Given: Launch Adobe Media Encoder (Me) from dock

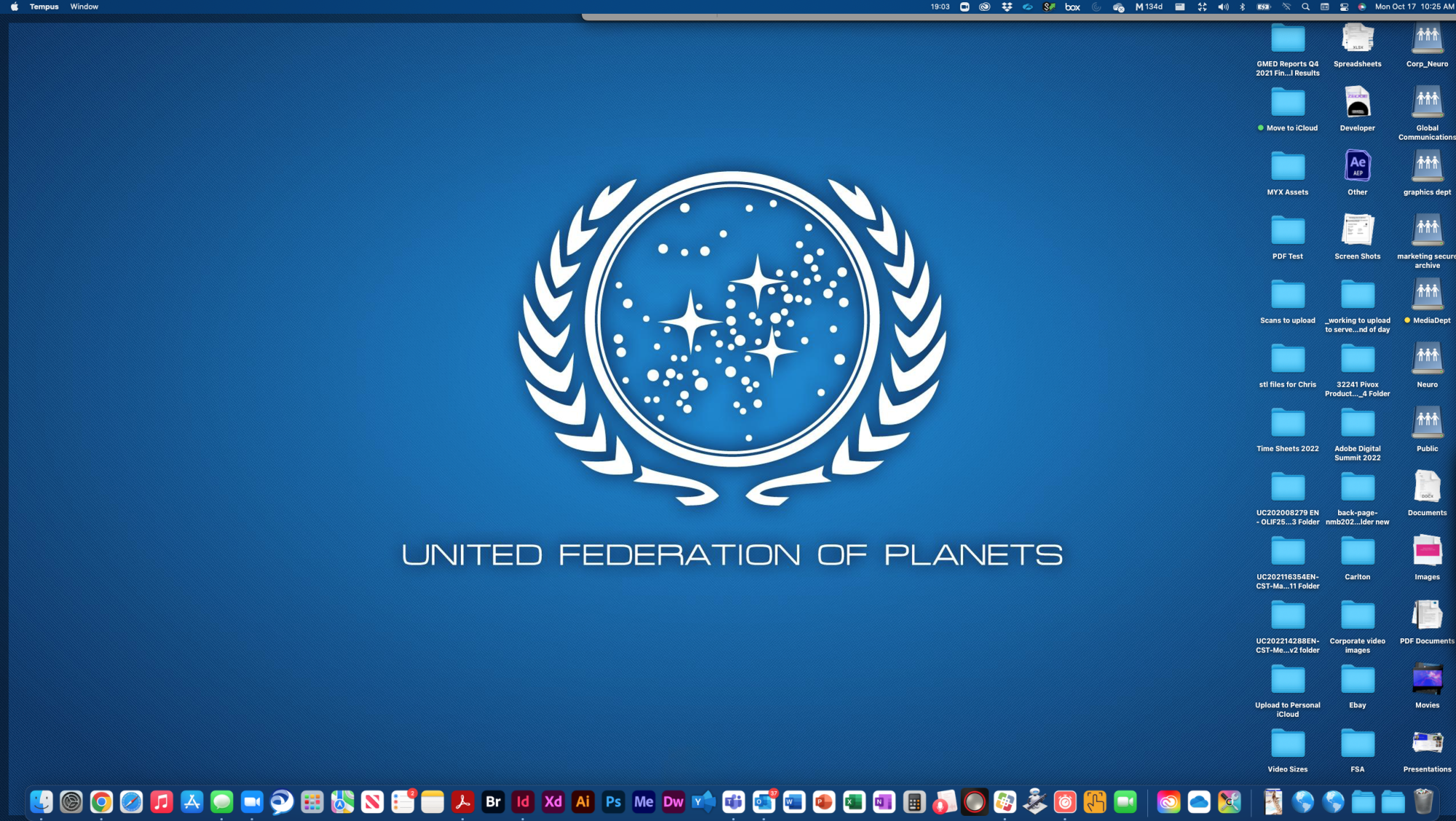Looking at the screenshot, I should (644, 802).
